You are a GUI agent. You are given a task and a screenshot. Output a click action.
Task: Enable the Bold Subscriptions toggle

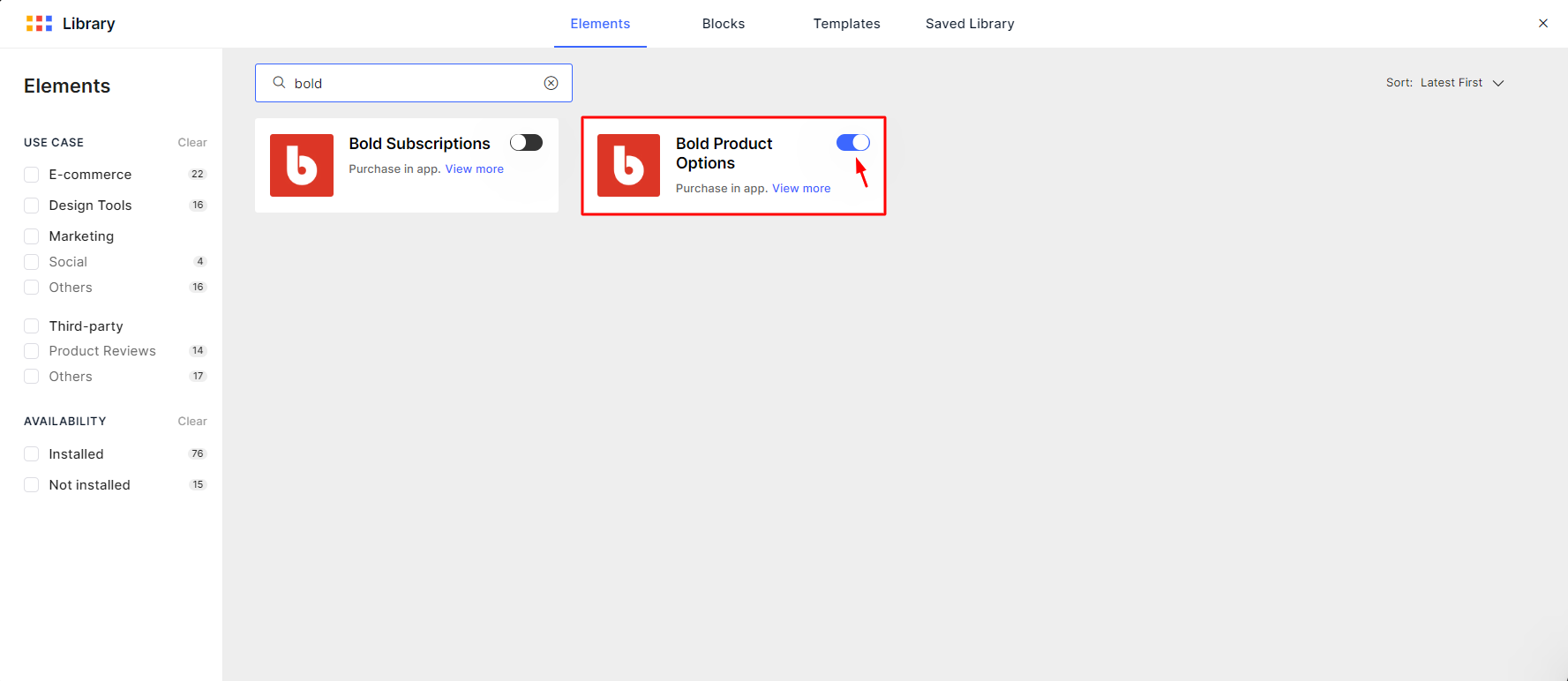point(526,143)
